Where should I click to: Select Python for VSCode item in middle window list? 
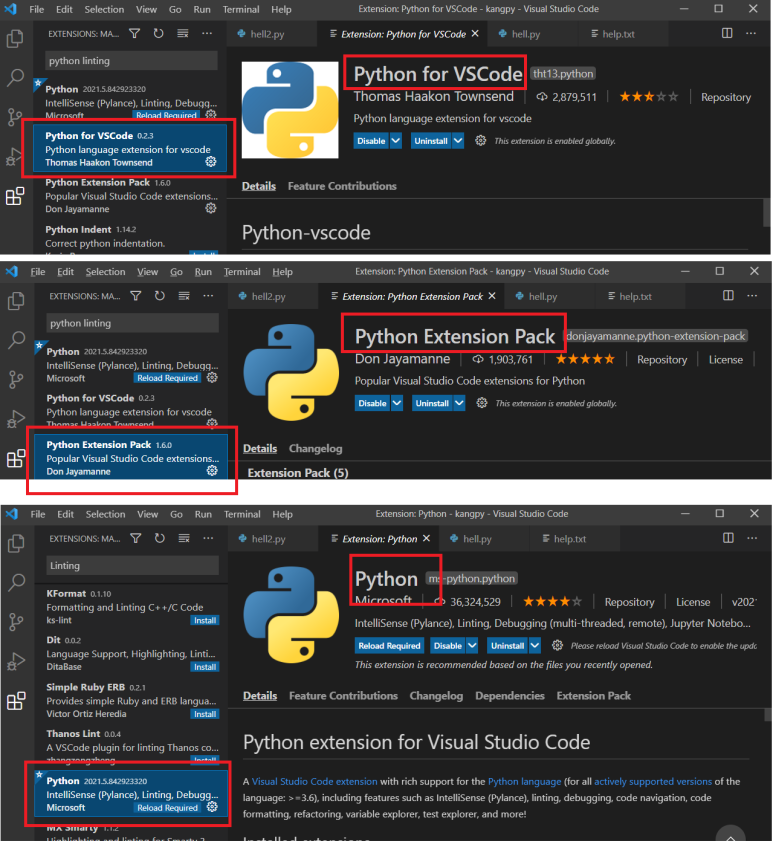pos(131,410)
